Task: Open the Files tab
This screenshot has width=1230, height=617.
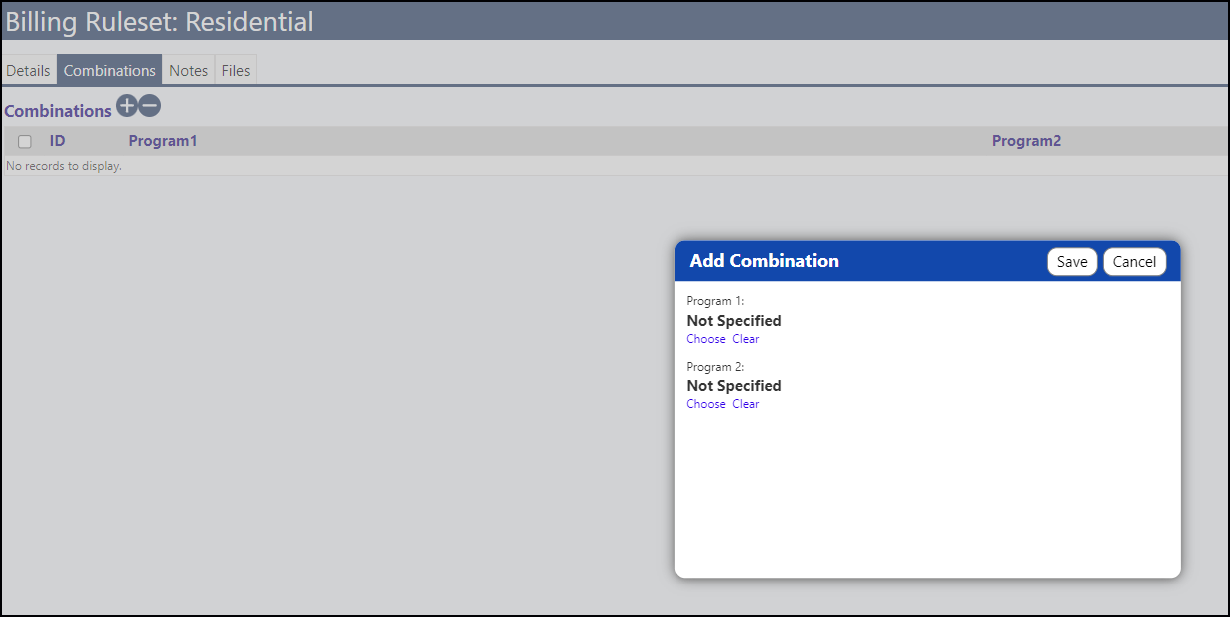Action: pyautogui.click(x=236, y=70)
